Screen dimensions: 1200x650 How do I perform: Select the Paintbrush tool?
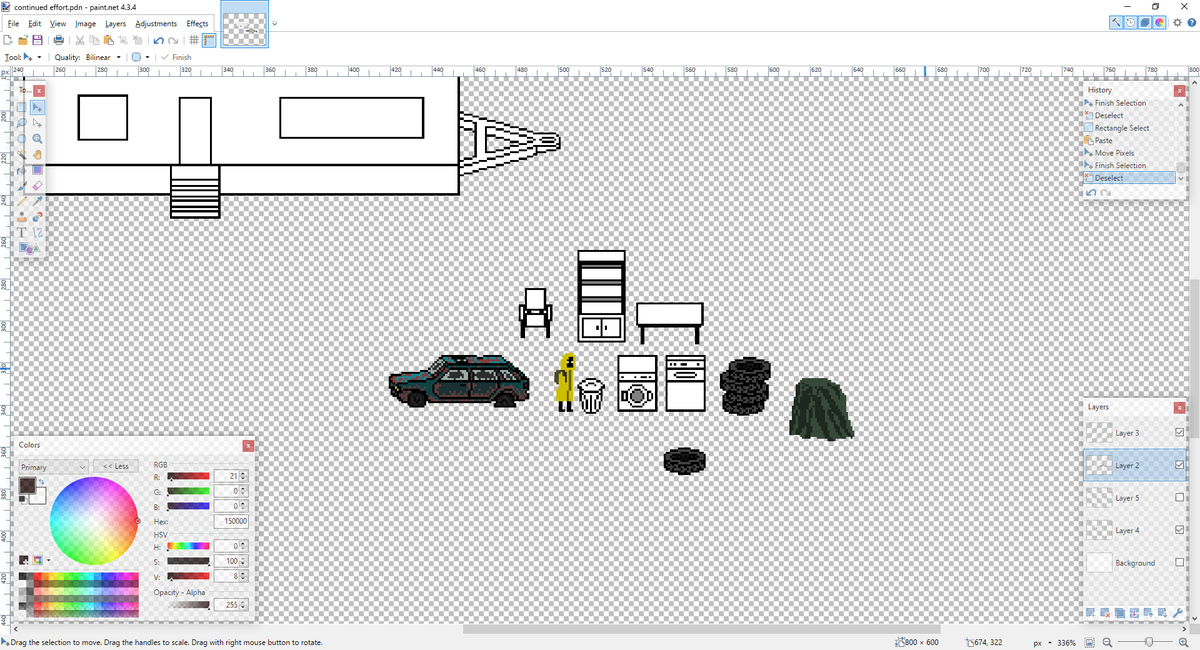22,186
